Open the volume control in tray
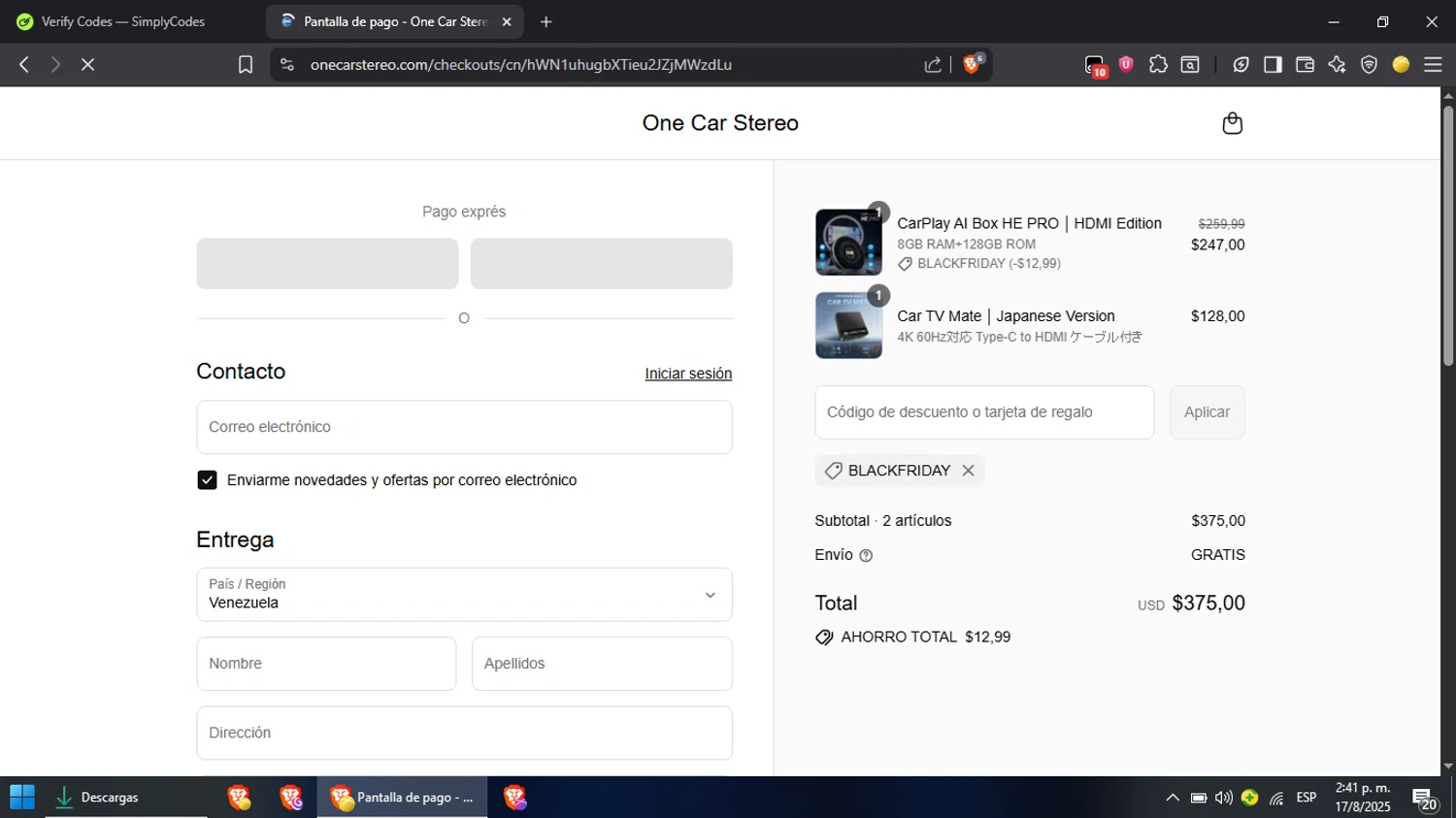The image size is (1456, 818). coord(1224,798)
